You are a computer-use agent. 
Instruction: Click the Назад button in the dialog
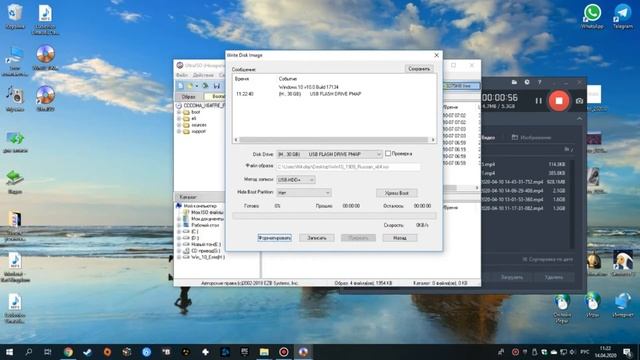click(400, 238)
